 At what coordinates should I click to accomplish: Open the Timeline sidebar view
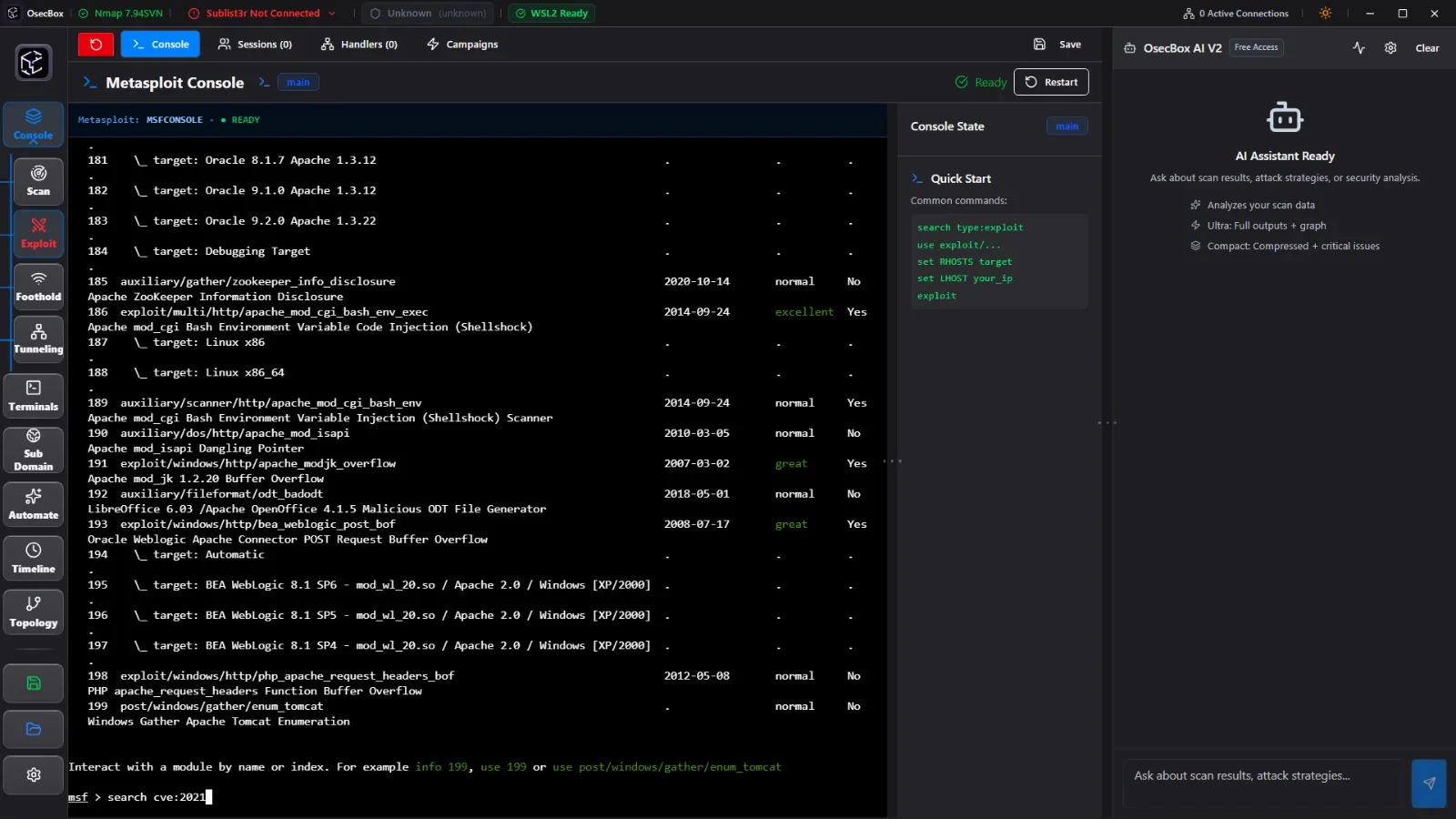[x=34, y=559]
